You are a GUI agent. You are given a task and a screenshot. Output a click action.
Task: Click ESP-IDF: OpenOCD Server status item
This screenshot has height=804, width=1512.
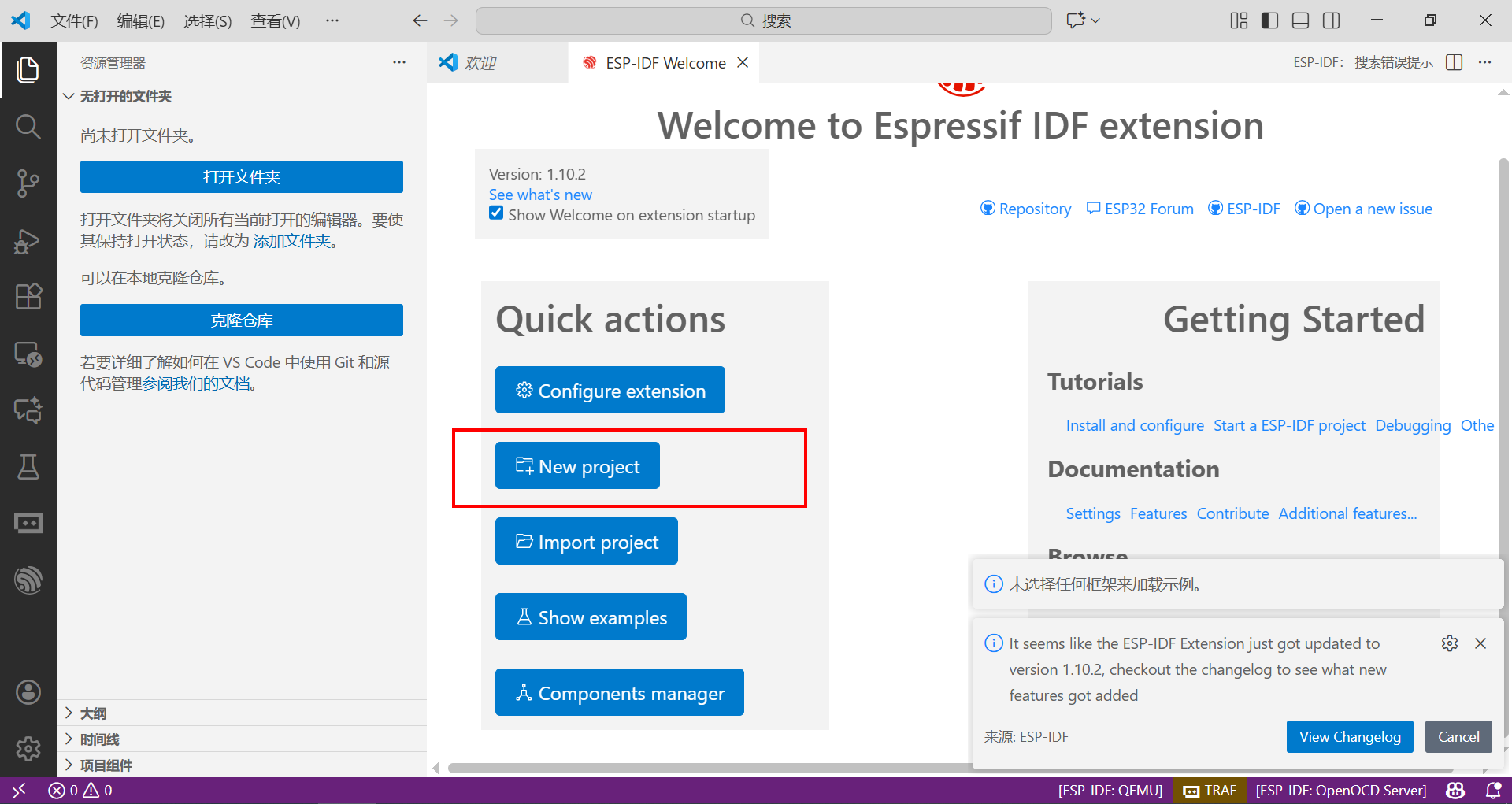pos(1341,790)
